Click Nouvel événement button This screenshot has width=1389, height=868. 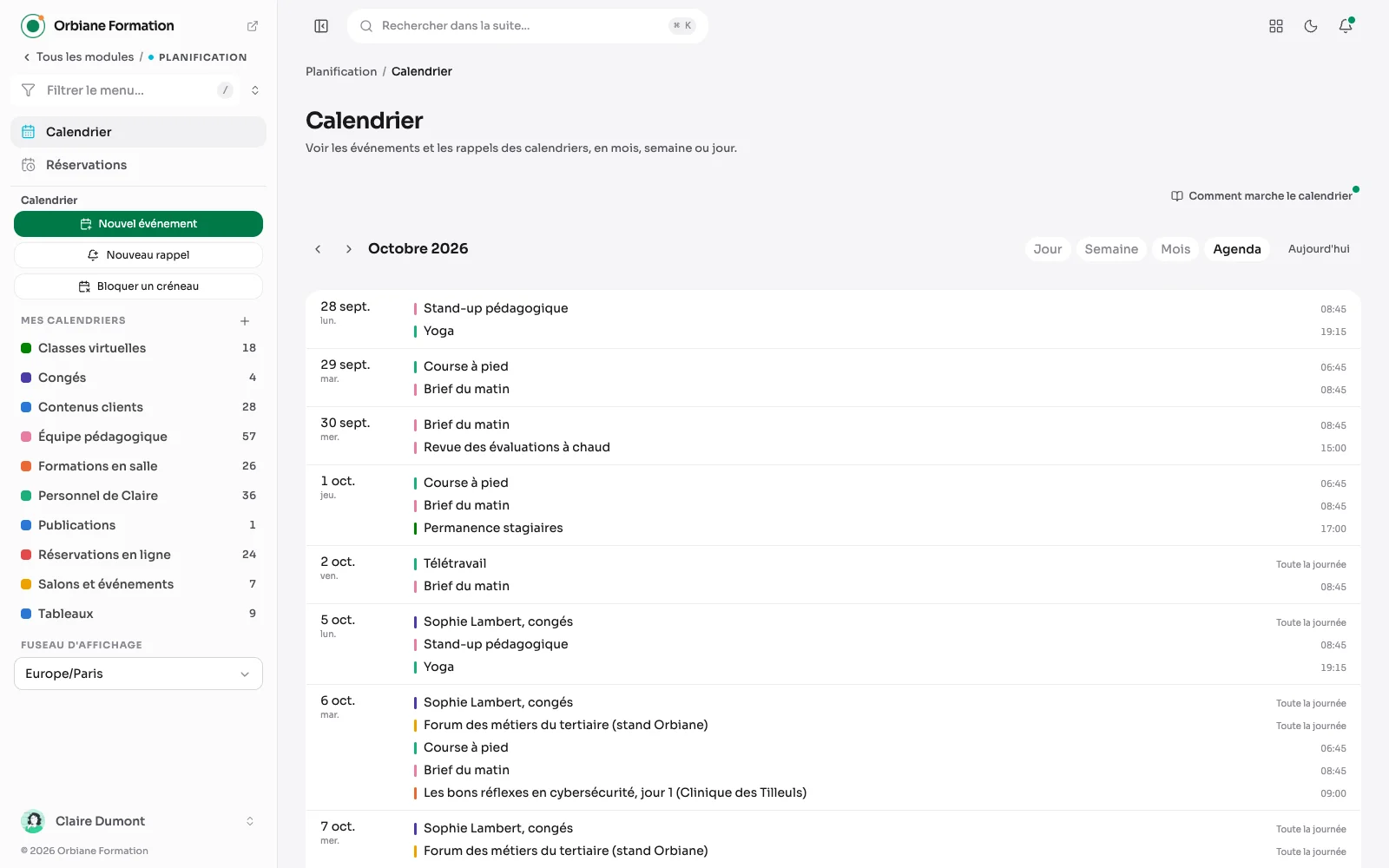tap(138, 224)
